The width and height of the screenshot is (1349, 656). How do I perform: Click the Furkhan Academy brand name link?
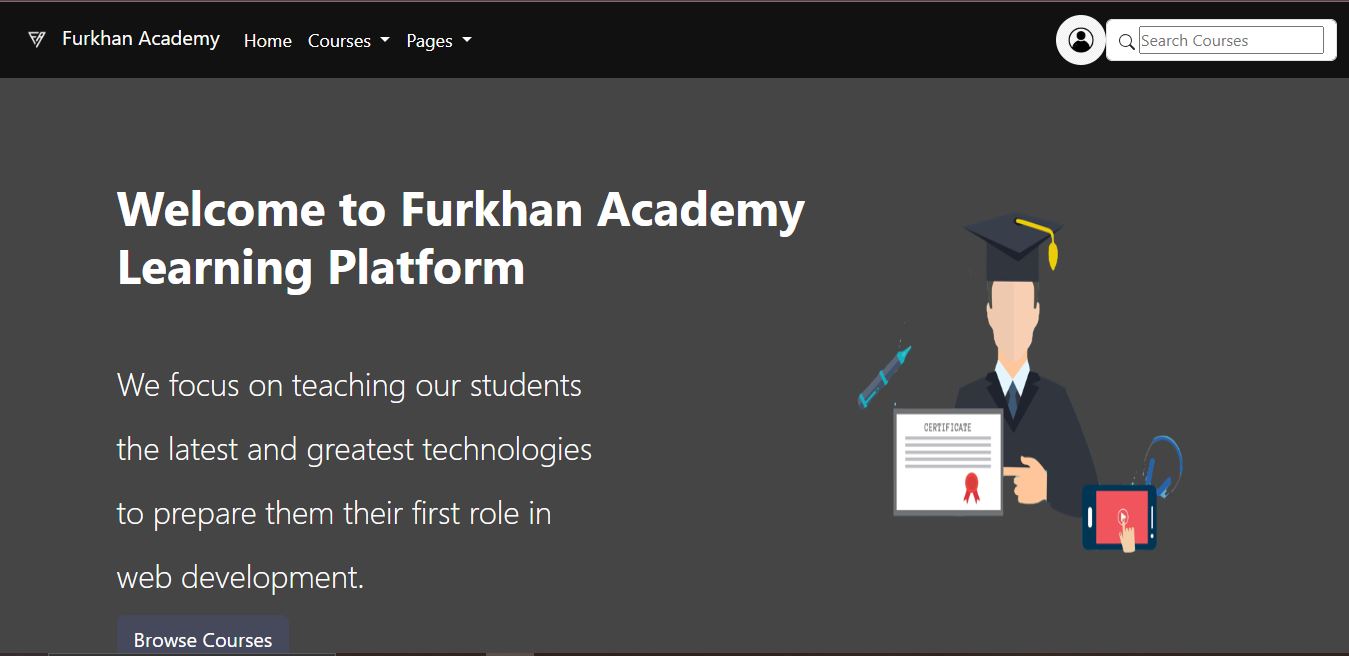[x=141, y=38]
